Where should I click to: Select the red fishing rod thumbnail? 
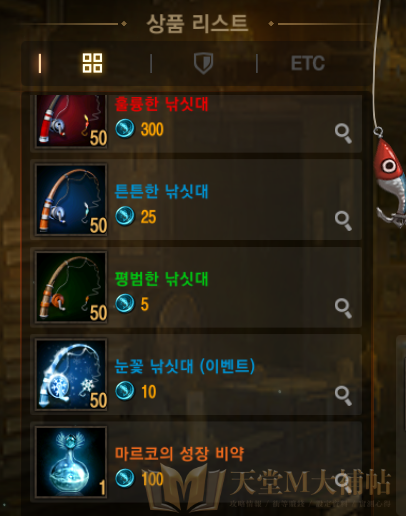71,121
